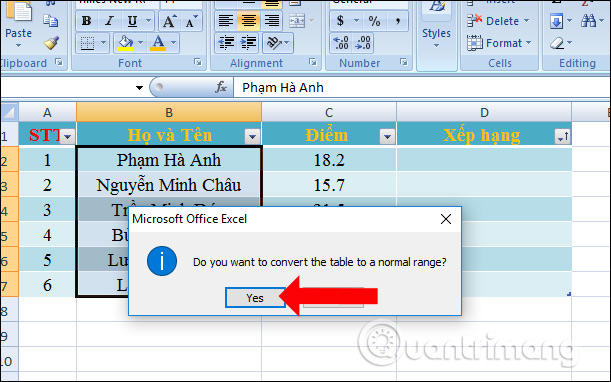Image resolution: width=611 pixels, height=382 pixels.
Task: Toggle center alignment
Action: [x=249, y=21]
